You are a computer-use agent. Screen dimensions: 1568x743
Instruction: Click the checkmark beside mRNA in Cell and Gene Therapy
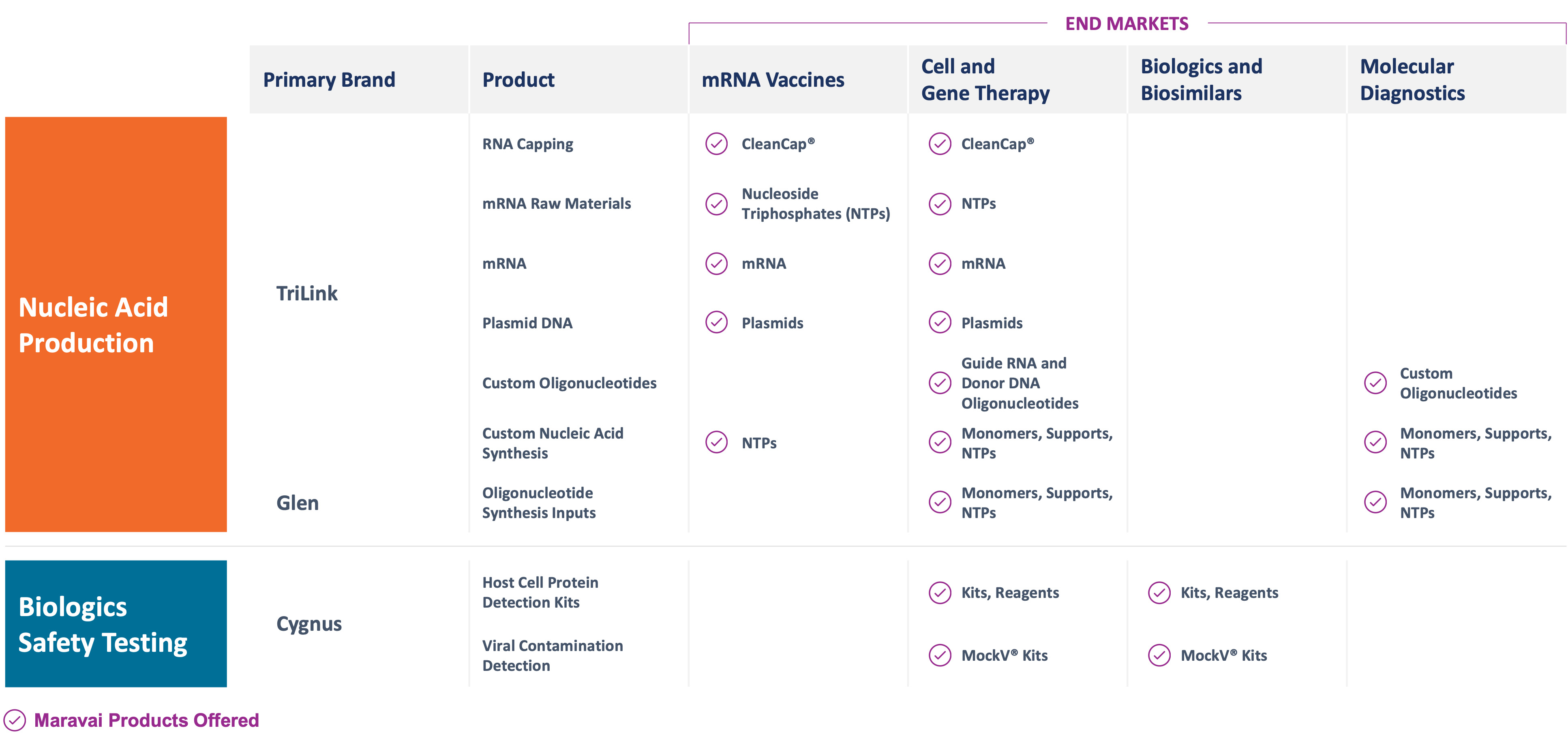point(940,263)
